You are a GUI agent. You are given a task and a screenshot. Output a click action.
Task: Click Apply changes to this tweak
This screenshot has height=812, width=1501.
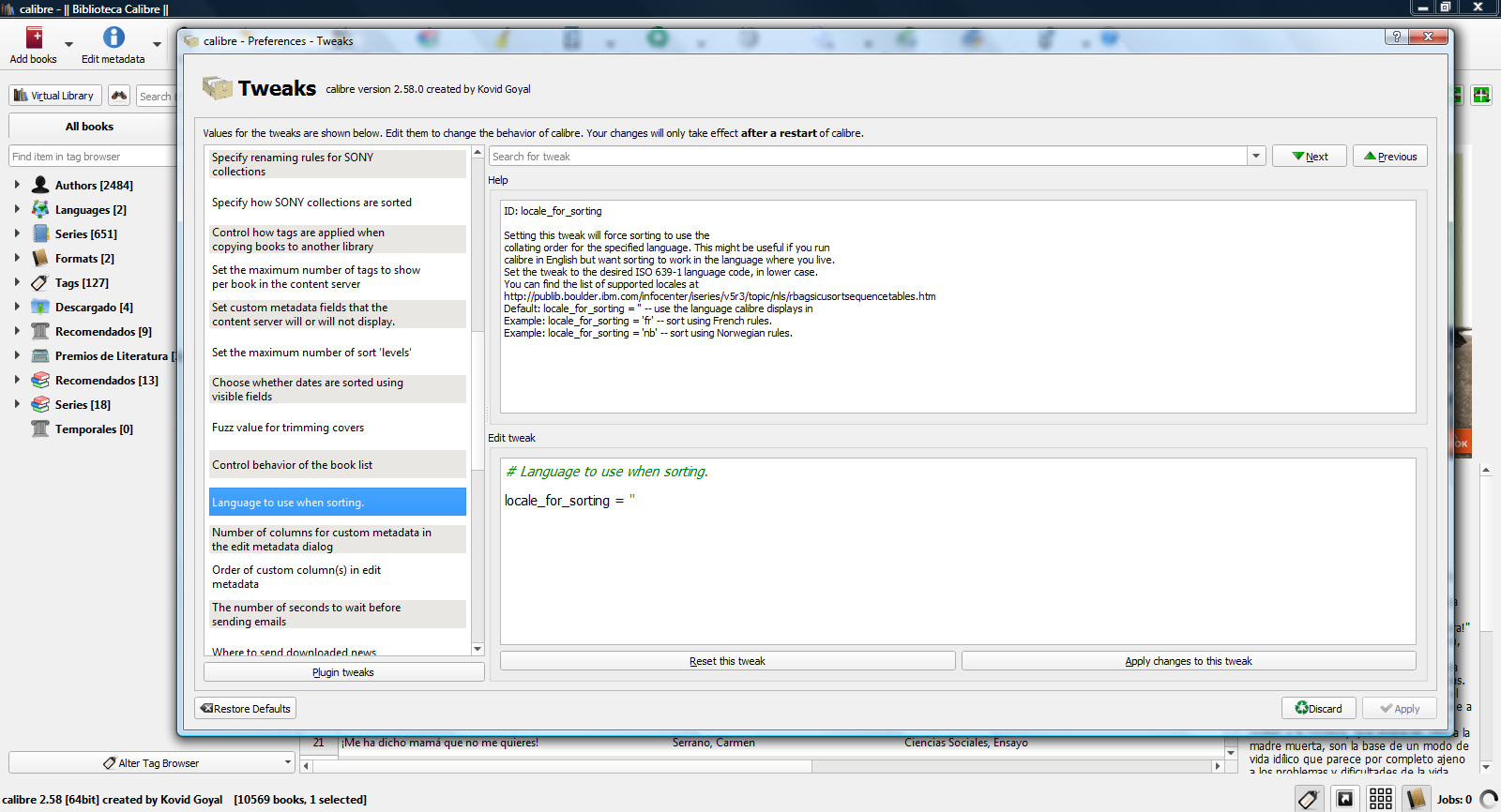[1188, 661]
